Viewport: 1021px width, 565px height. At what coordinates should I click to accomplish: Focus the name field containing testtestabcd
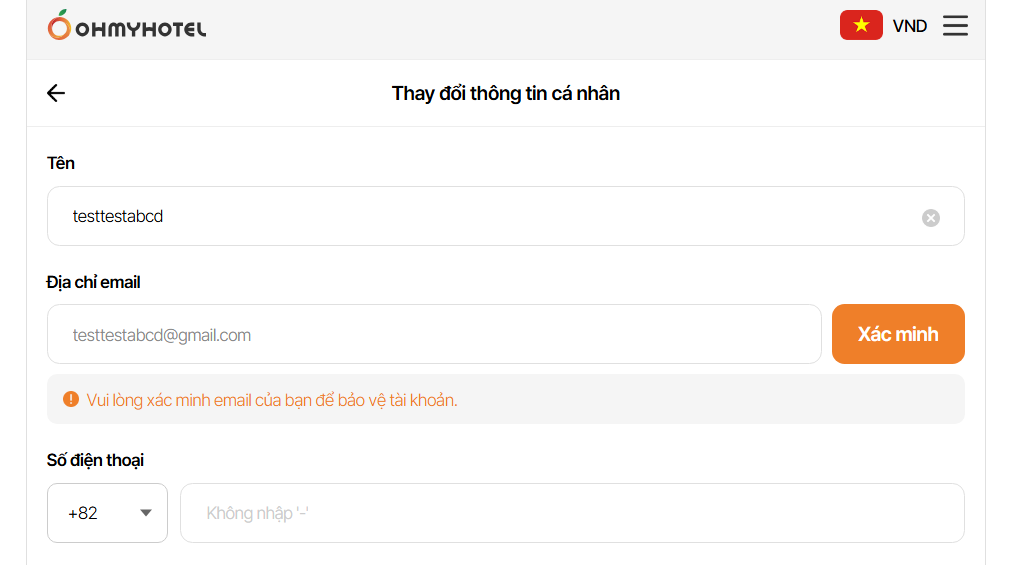[480, 216]
